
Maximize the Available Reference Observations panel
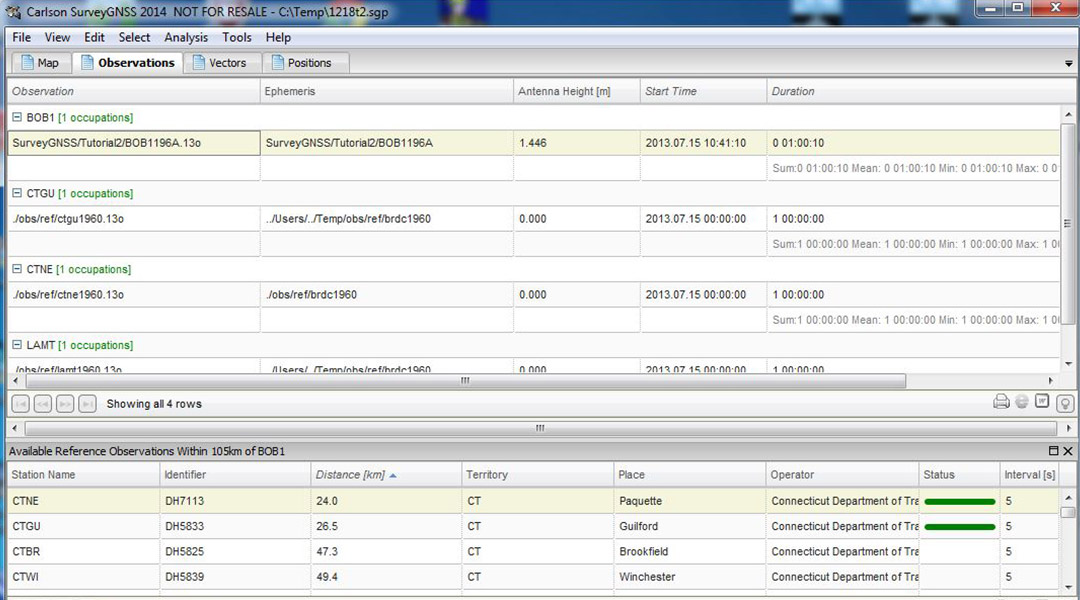point(1053,452)
